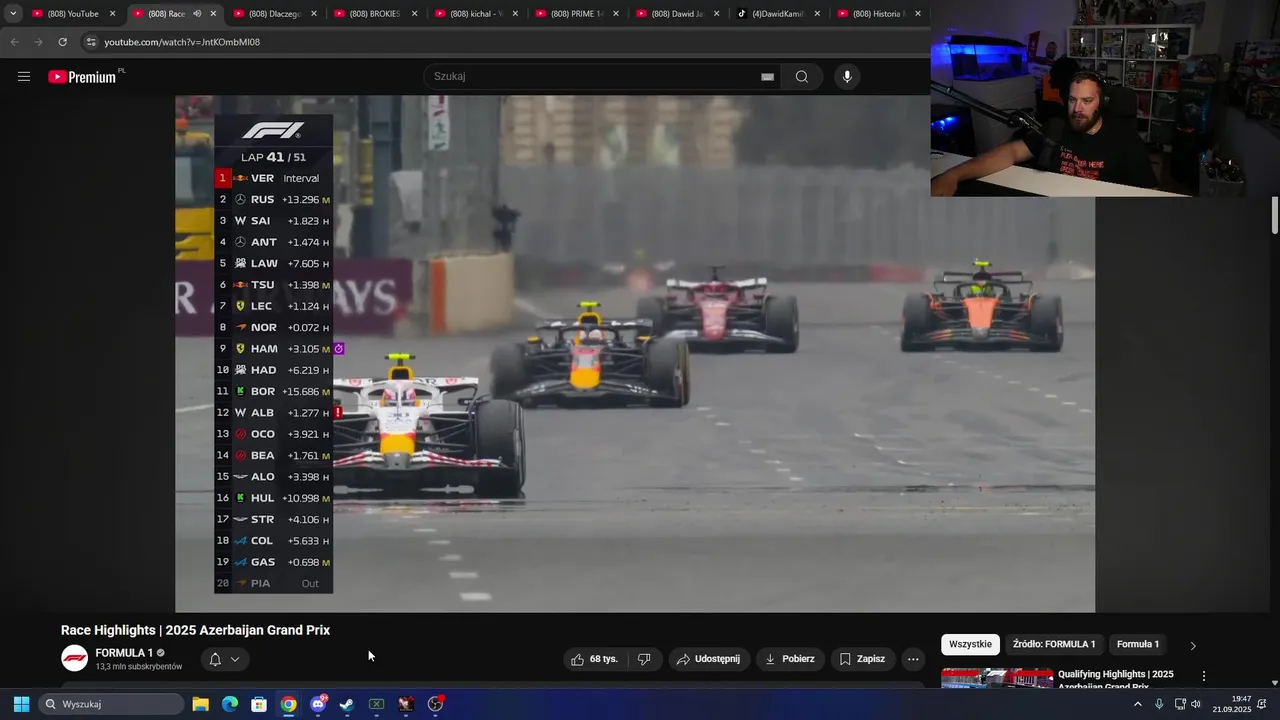Open notification bell dropdown for channel
Image resolution: width=1280 pixels, height=720 pixels.
[x=224, y=659]
